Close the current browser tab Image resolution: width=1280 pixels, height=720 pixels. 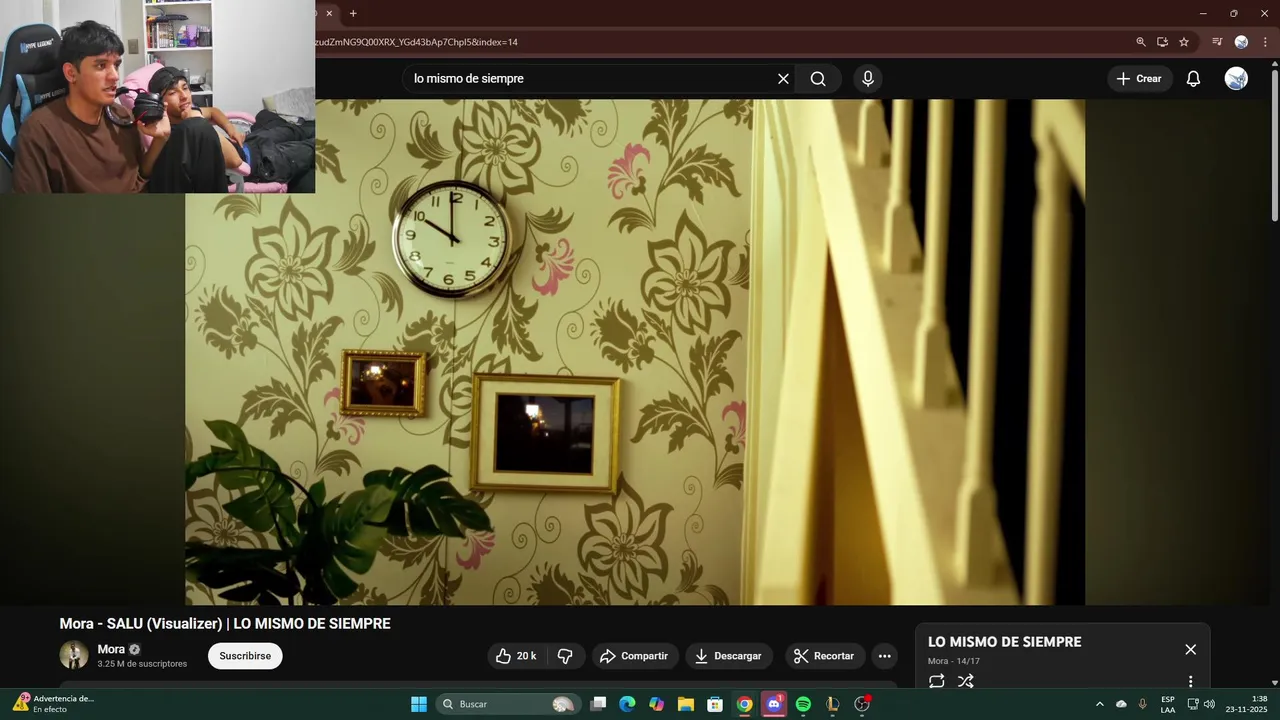tap(329, 13)
